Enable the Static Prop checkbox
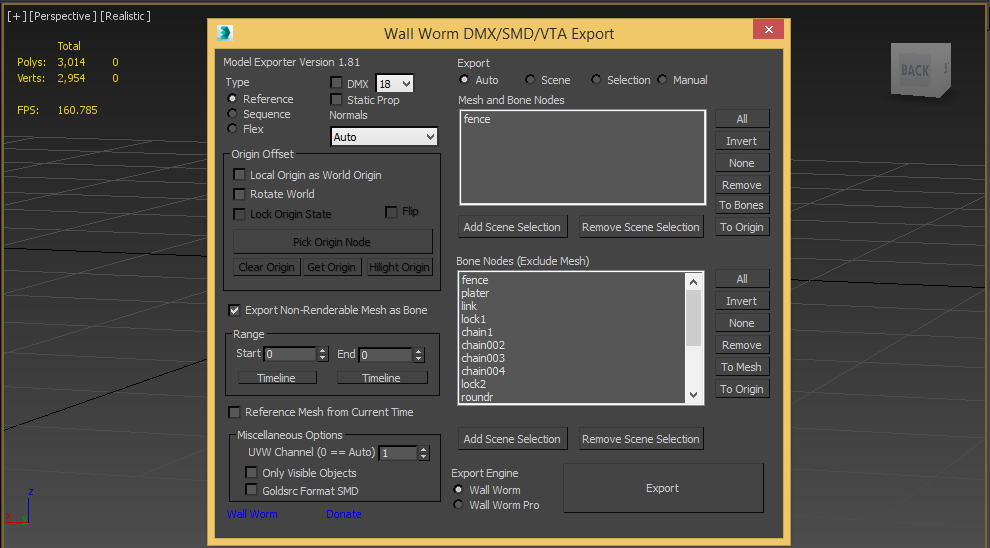Screen dimensions: 990x548 (337, 99)
